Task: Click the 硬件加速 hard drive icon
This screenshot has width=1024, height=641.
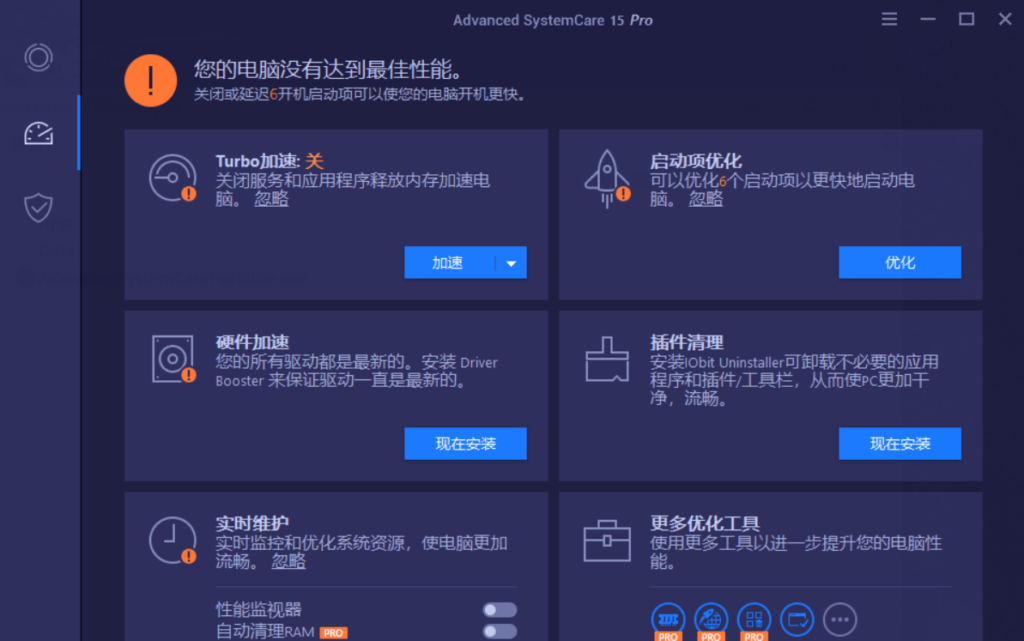Action: coord(173,359)
